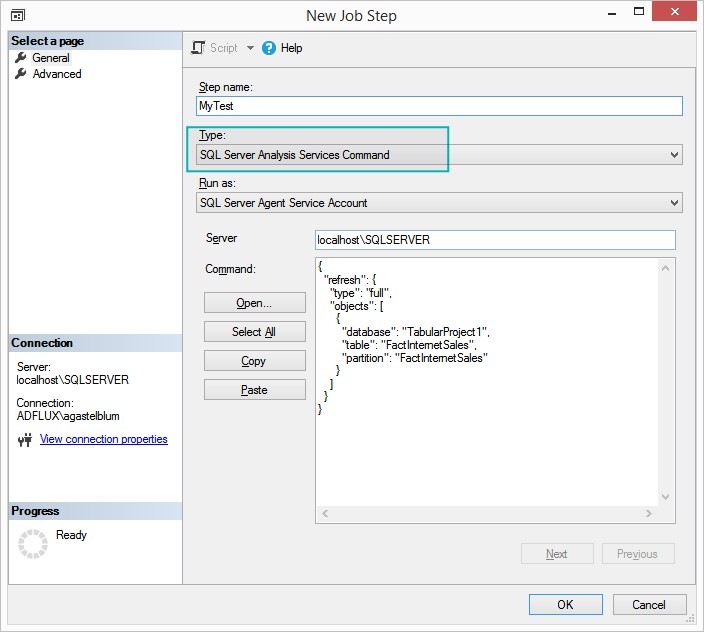Click the "partition": "FactInternetSales" line
Image resolution: width=704 pixels, height=632 pixels.
pos(414,358)
